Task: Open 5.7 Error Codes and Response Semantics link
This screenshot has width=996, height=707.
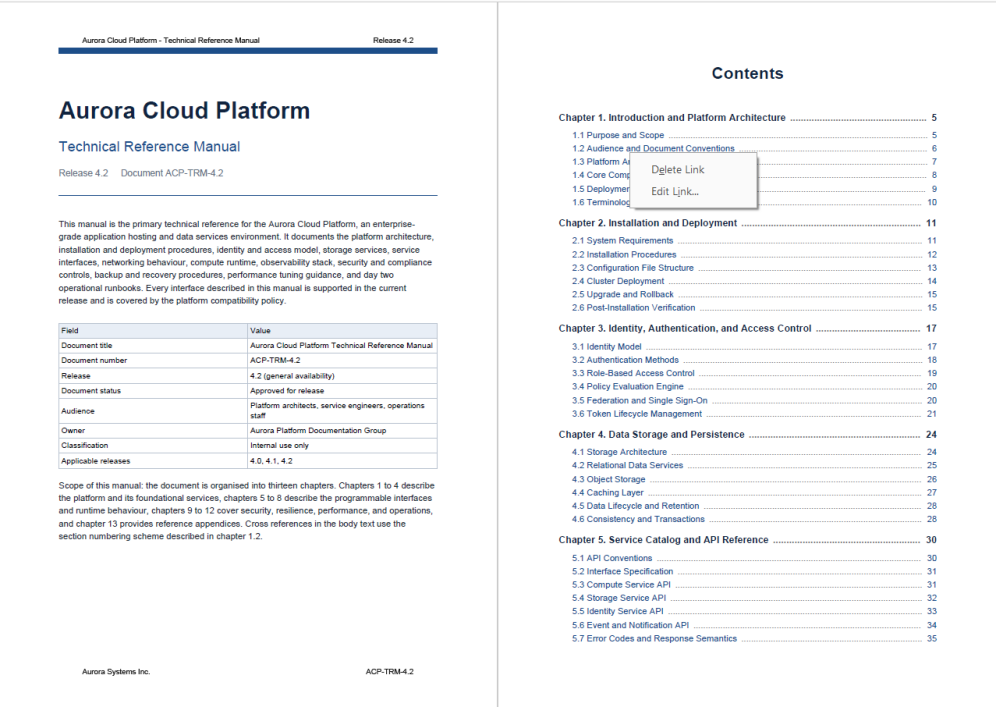Action: pos(654,639)
